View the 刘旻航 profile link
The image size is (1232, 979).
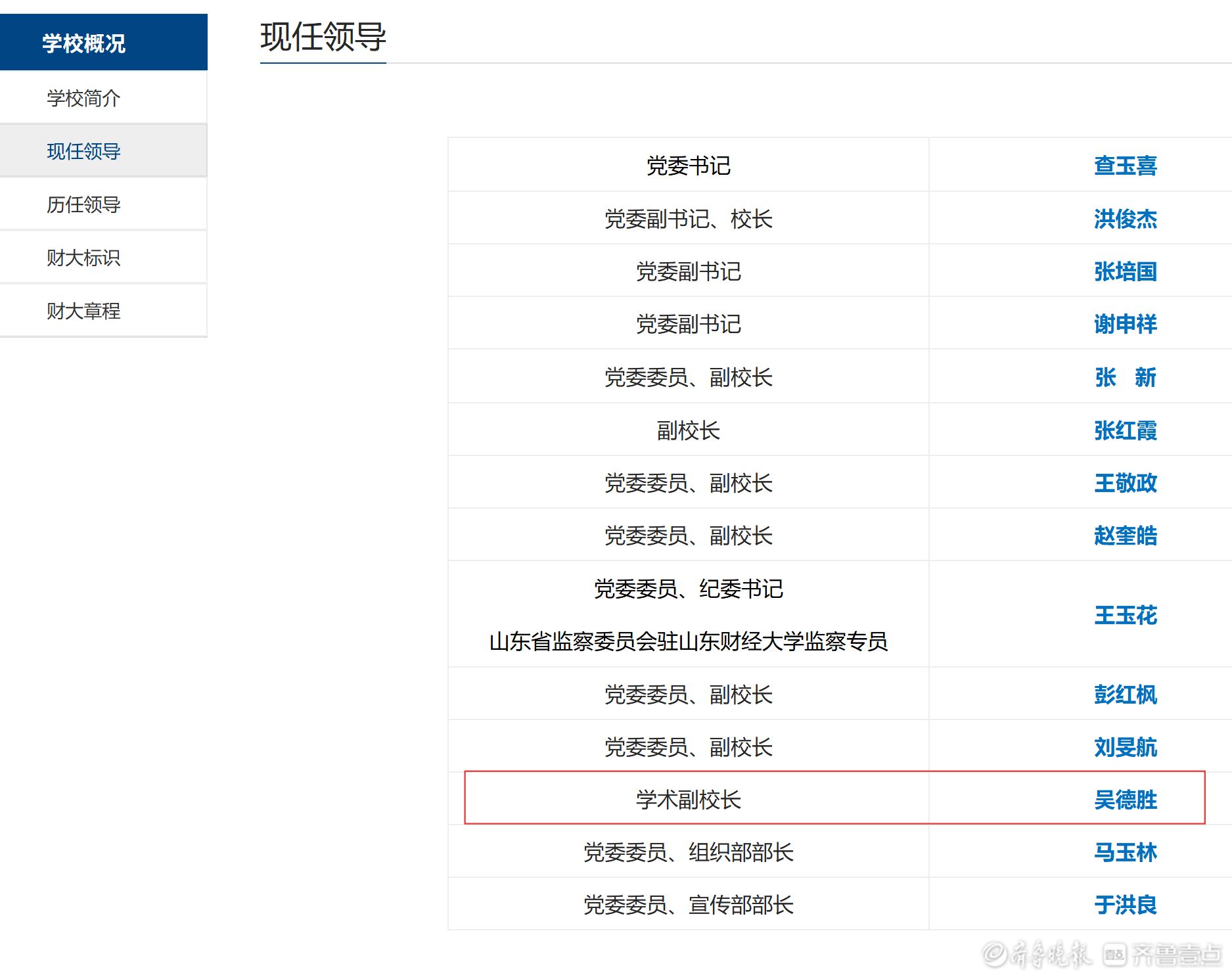pyautogui.click(x=1125, y=747)
